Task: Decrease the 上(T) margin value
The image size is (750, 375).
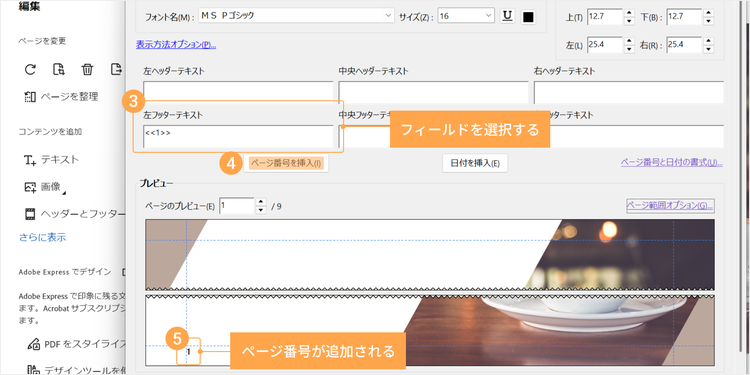Action: click(x=630, y=21)
